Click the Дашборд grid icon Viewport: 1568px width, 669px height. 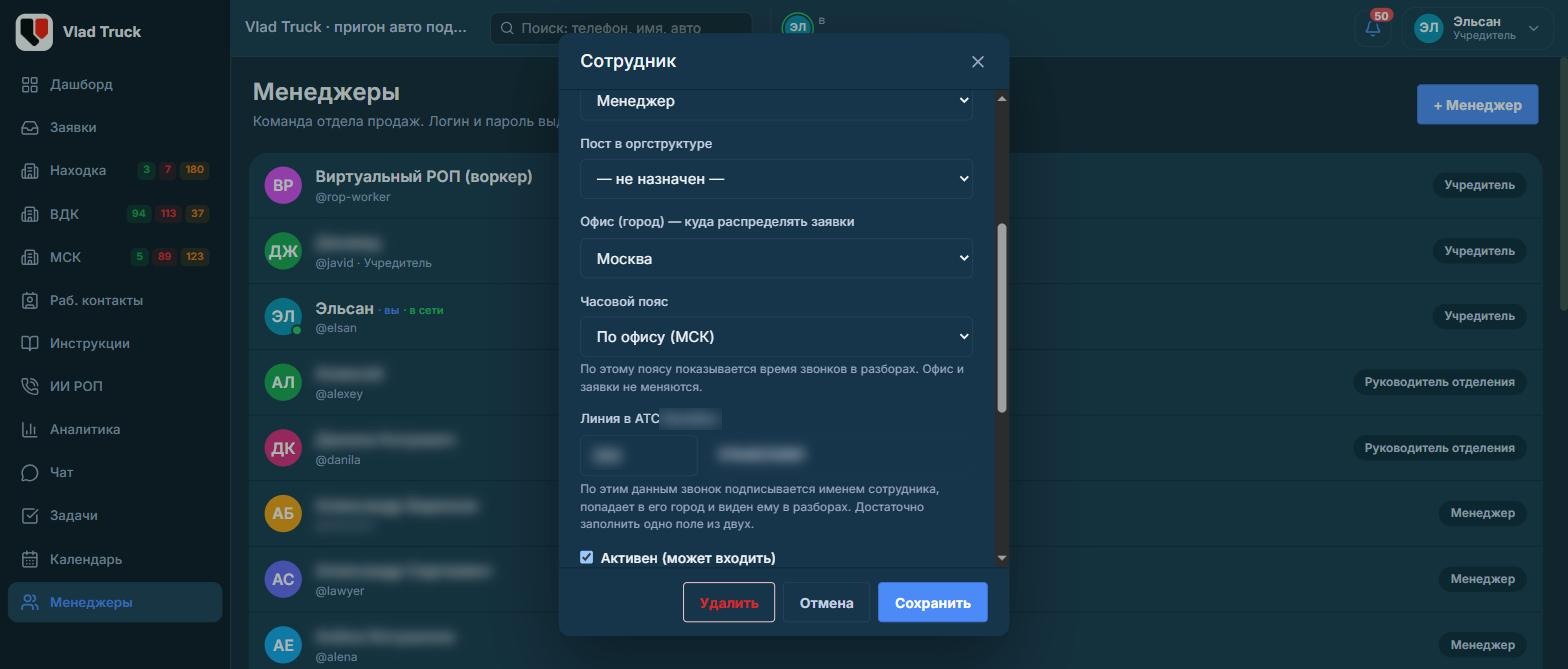30,84
